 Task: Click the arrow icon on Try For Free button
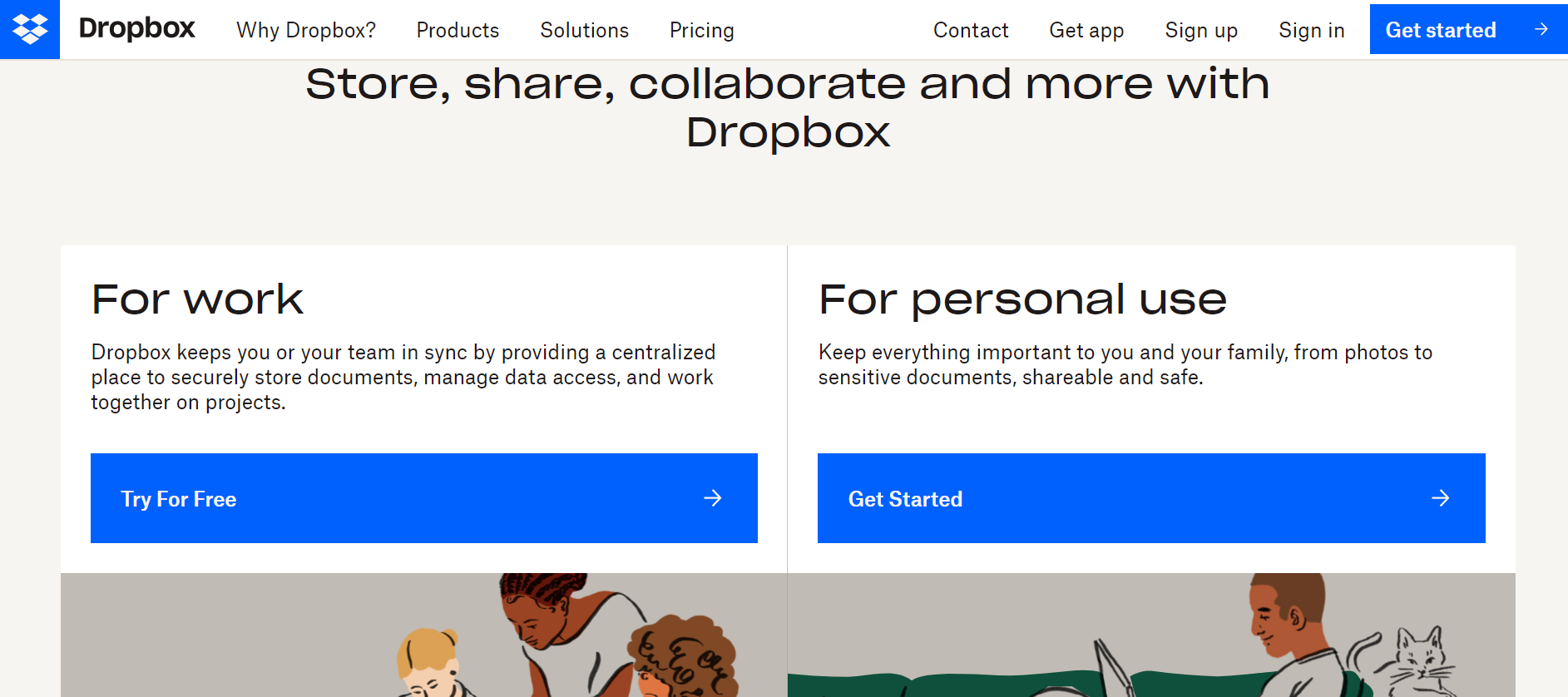(713, 498)
